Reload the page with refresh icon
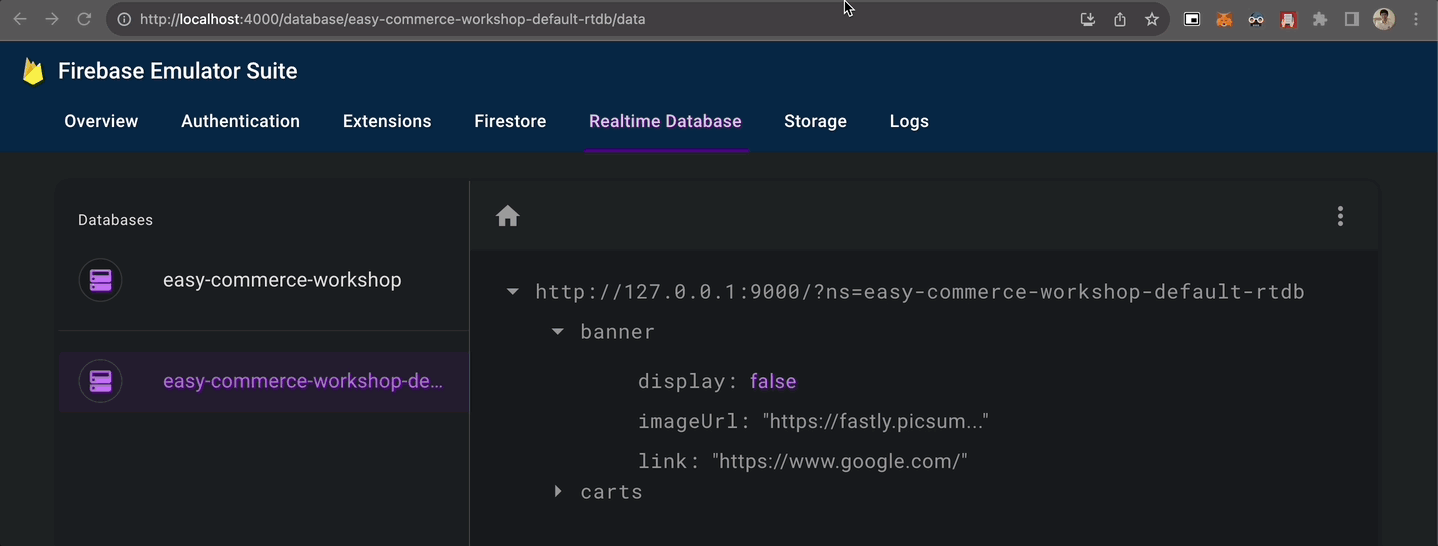 coord(84,19)
